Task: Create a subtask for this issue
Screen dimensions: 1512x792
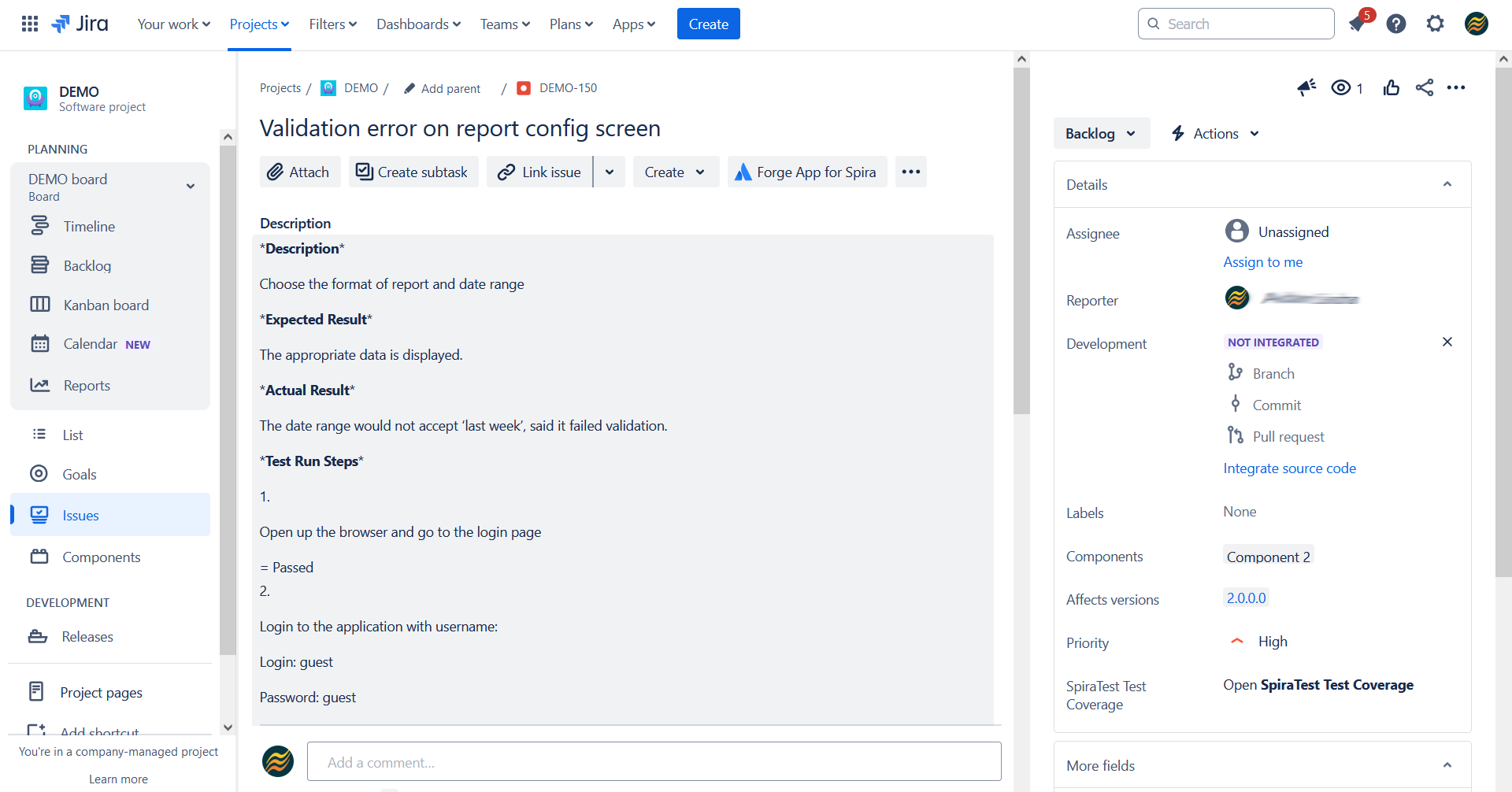Action: pos(413,172)
